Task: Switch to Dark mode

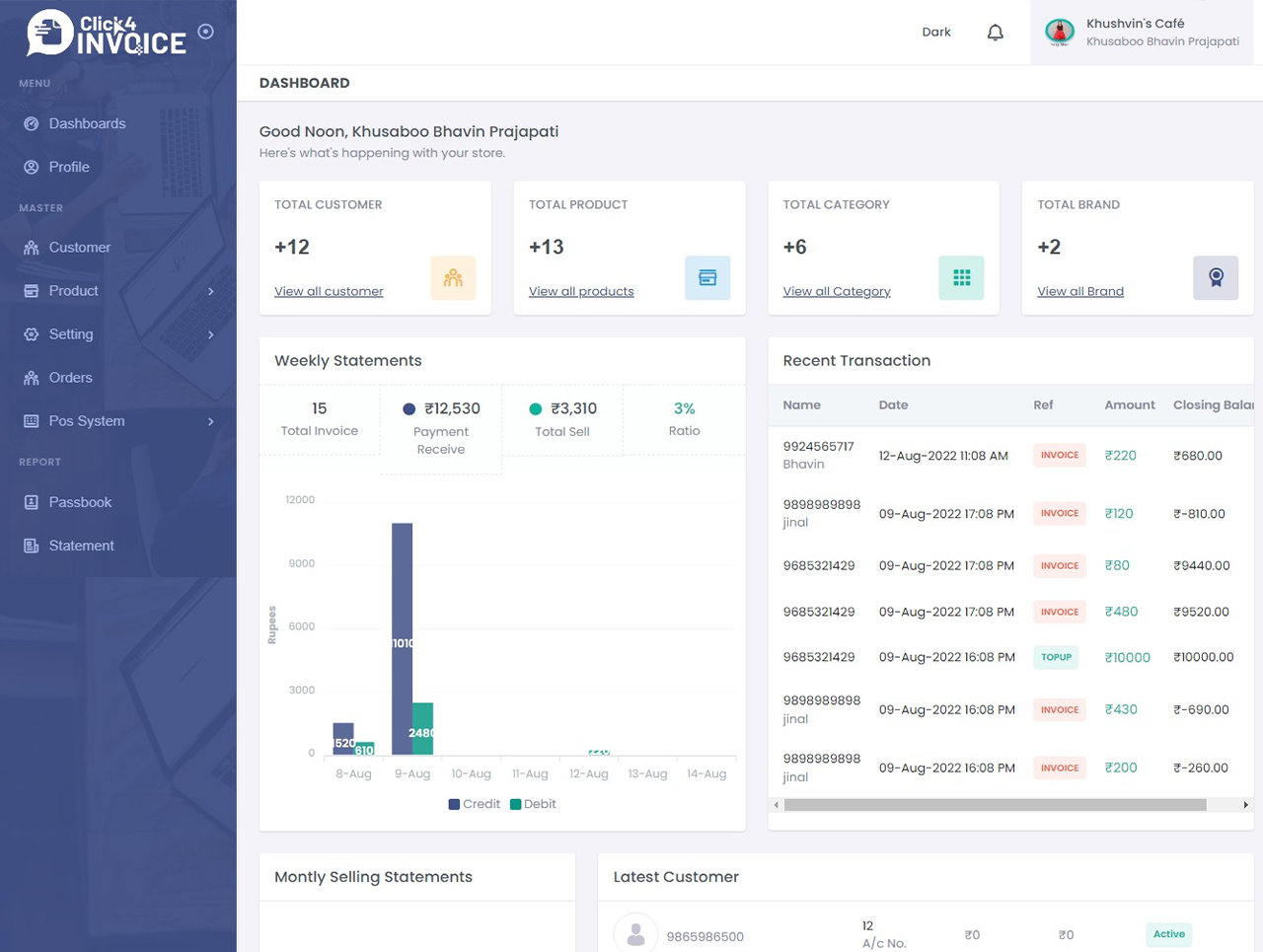Action: (x=935, y=33)
